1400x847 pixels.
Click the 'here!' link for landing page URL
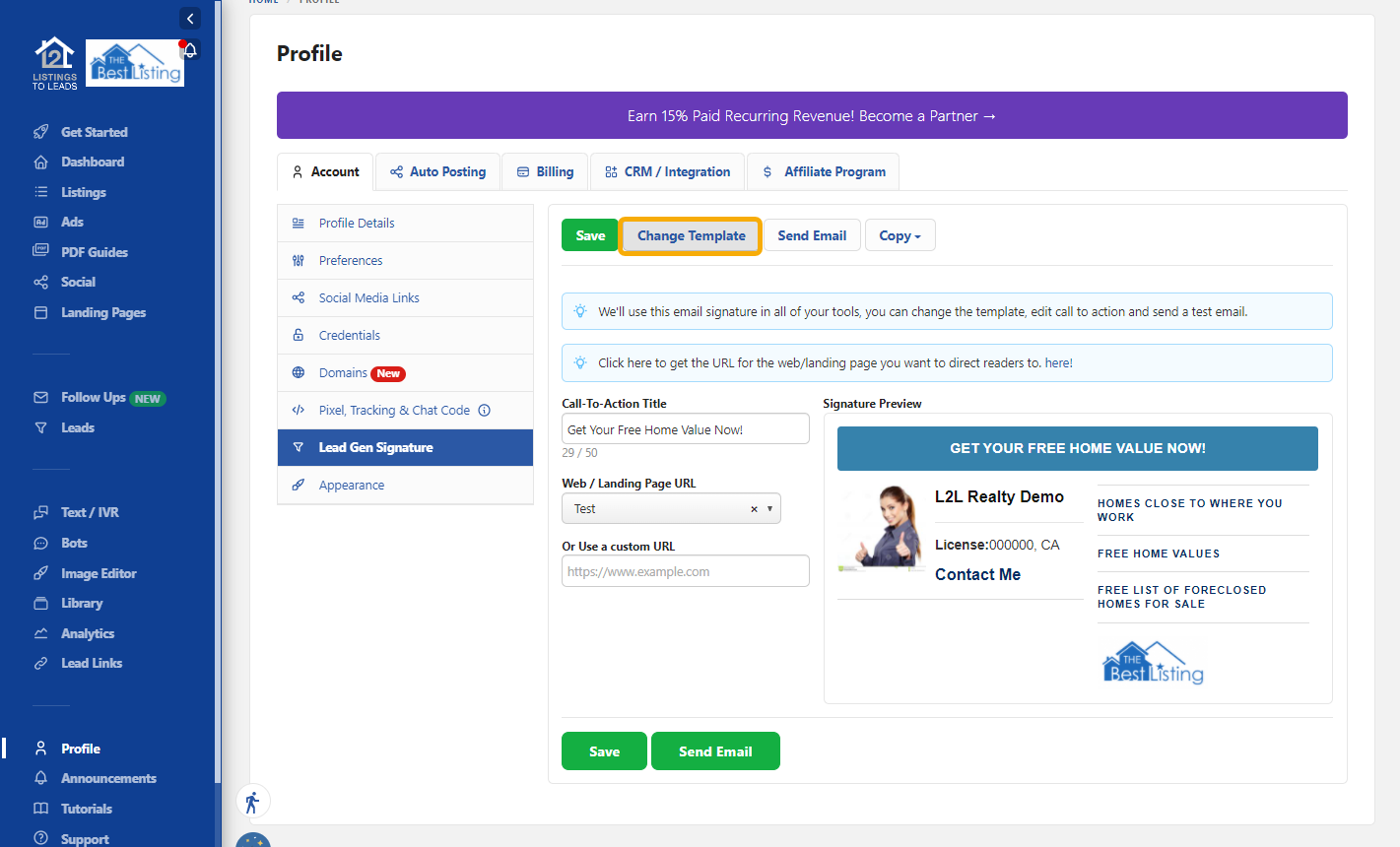[1058, 362]
